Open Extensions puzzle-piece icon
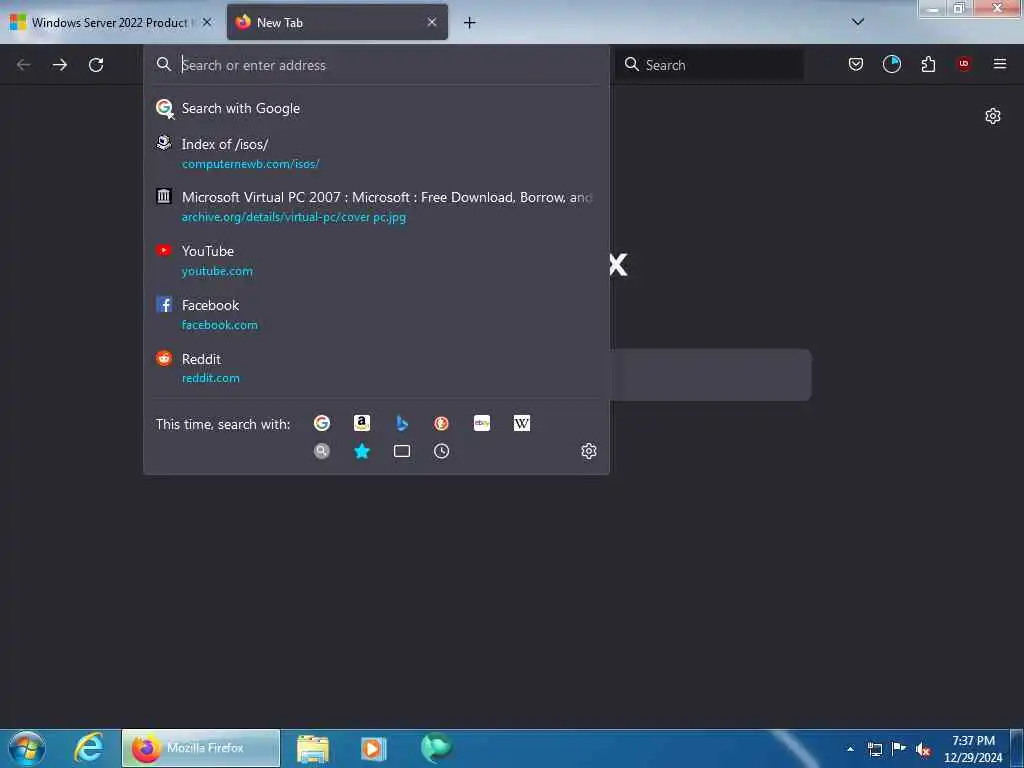 click(x=928, y=64)
